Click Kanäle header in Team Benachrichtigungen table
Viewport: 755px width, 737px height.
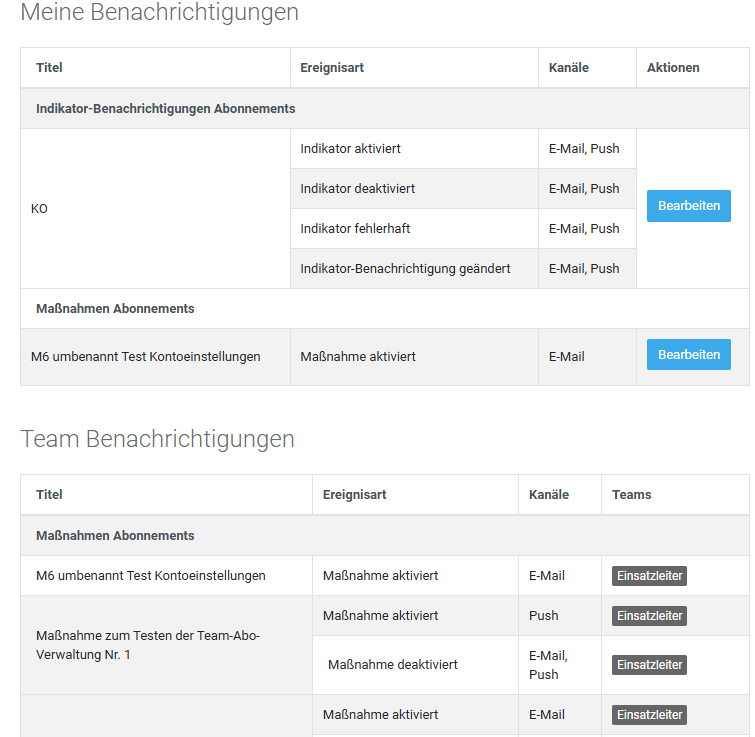click(x=548, y=495)
